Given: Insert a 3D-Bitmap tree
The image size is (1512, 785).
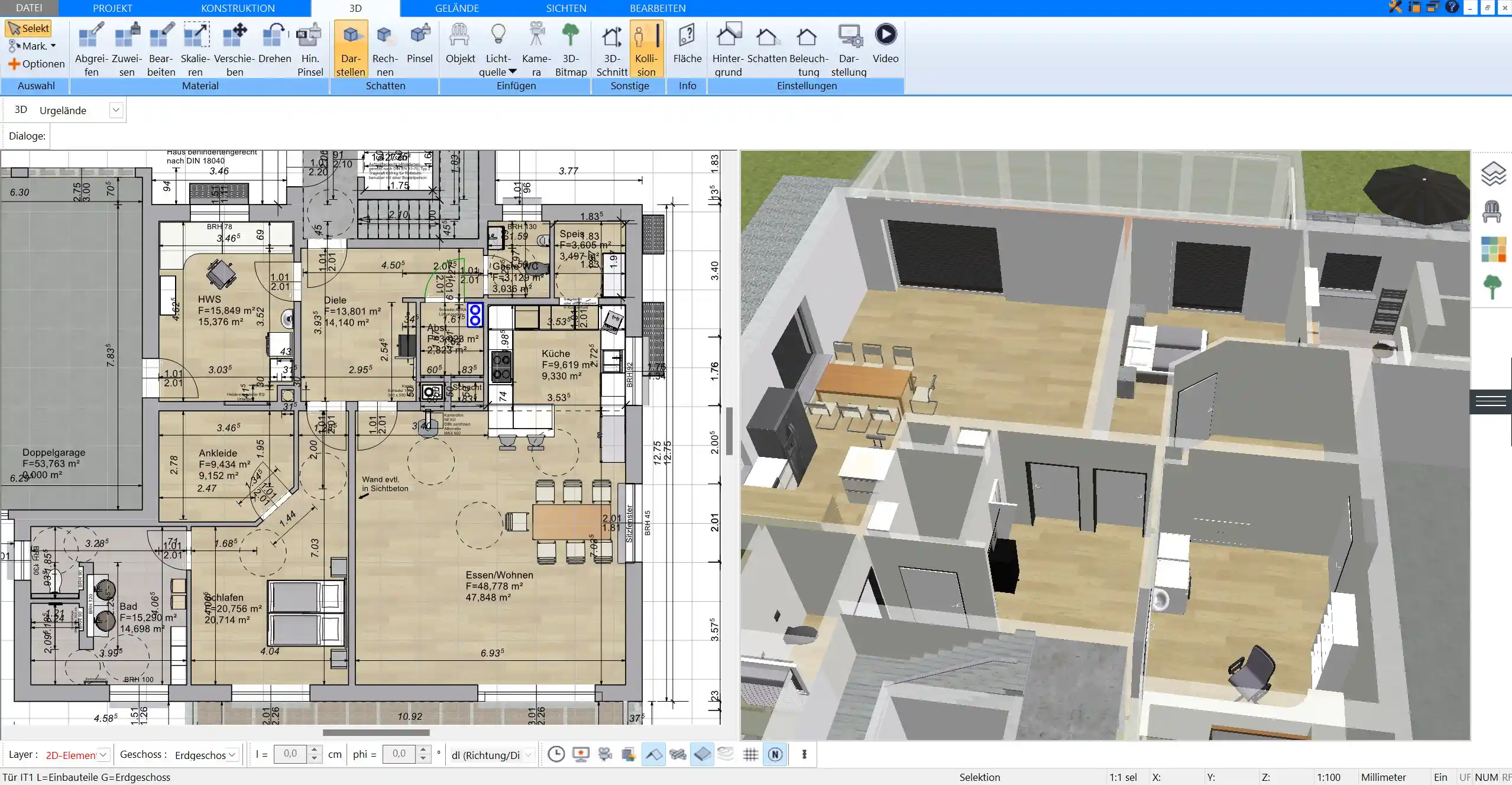Looking at the screenshot, I should (x=571, y=49).
